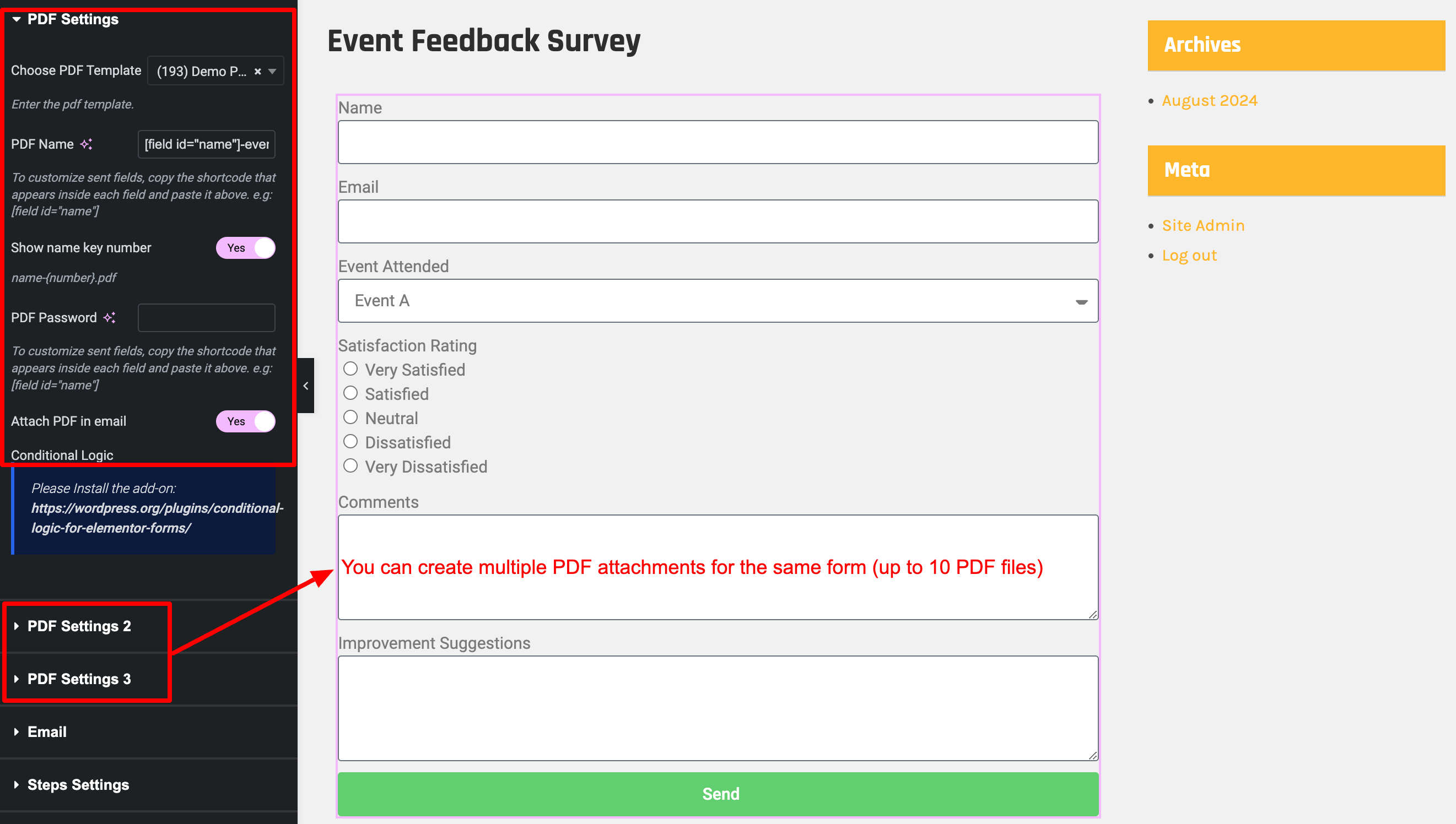Clear the selected PDF template with the x

tap(257, 71)
